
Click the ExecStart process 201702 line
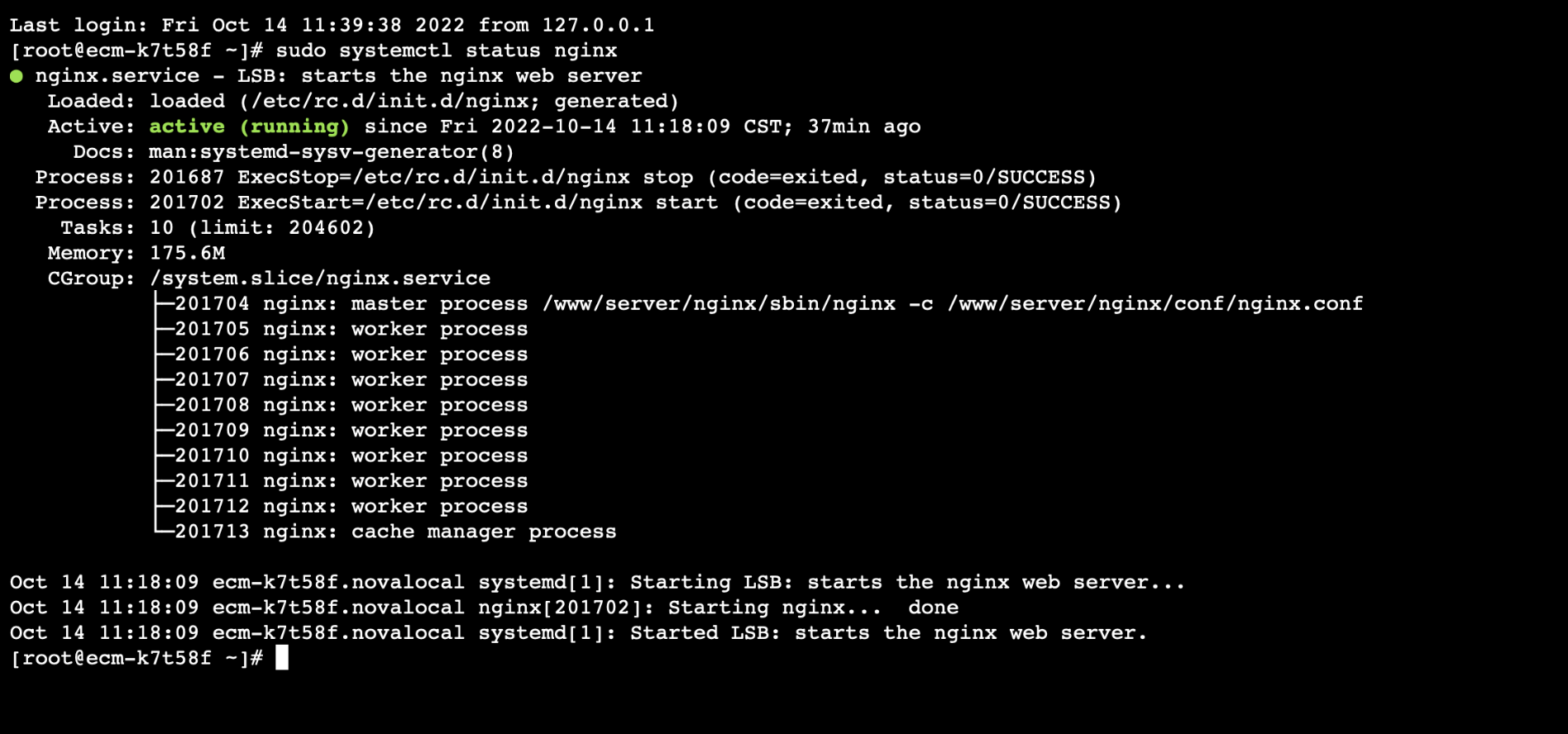tap(578, 203)
